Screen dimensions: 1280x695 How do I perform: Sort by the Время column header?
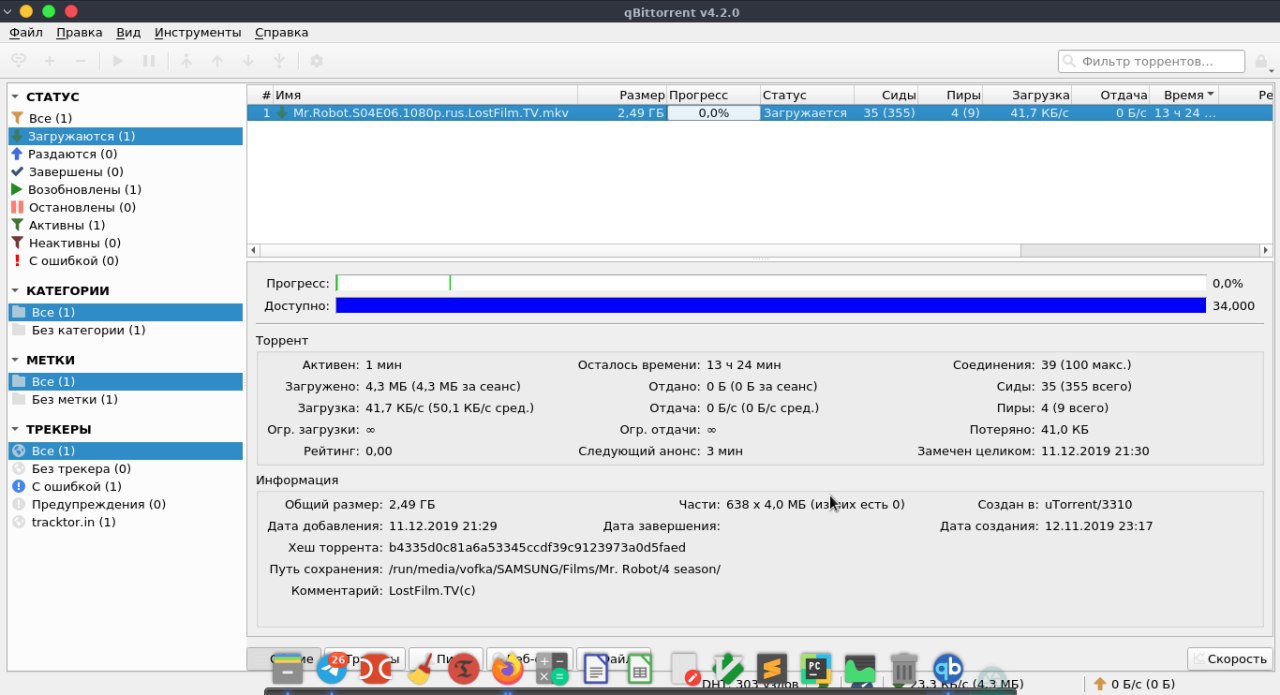(1184, 95)
